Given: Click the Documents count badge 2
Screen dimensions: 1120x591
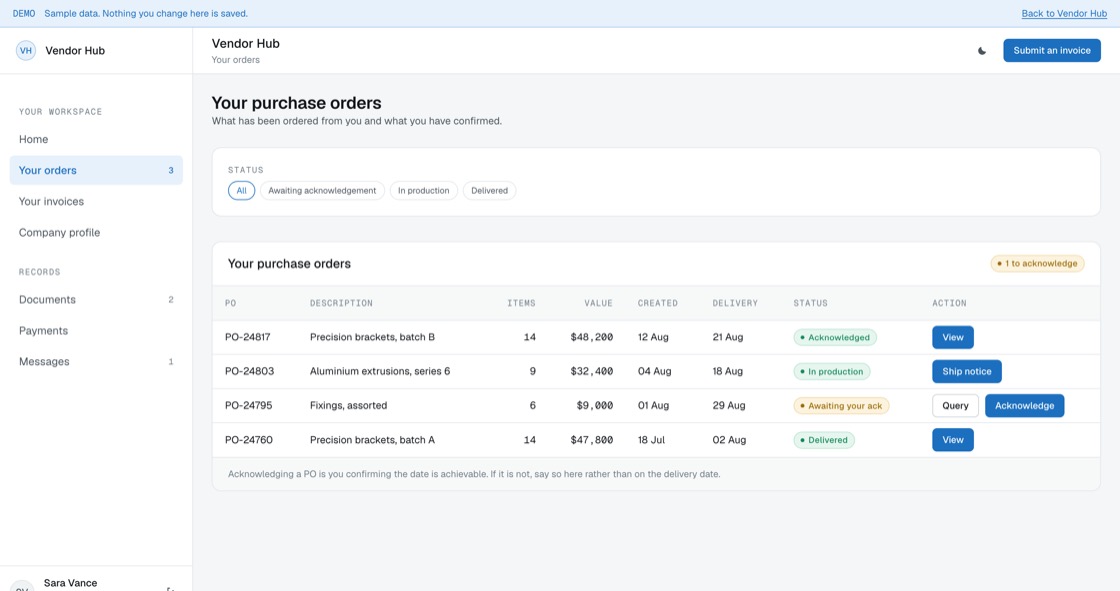Looking at the screenshot, I should (x=171, y=300).
